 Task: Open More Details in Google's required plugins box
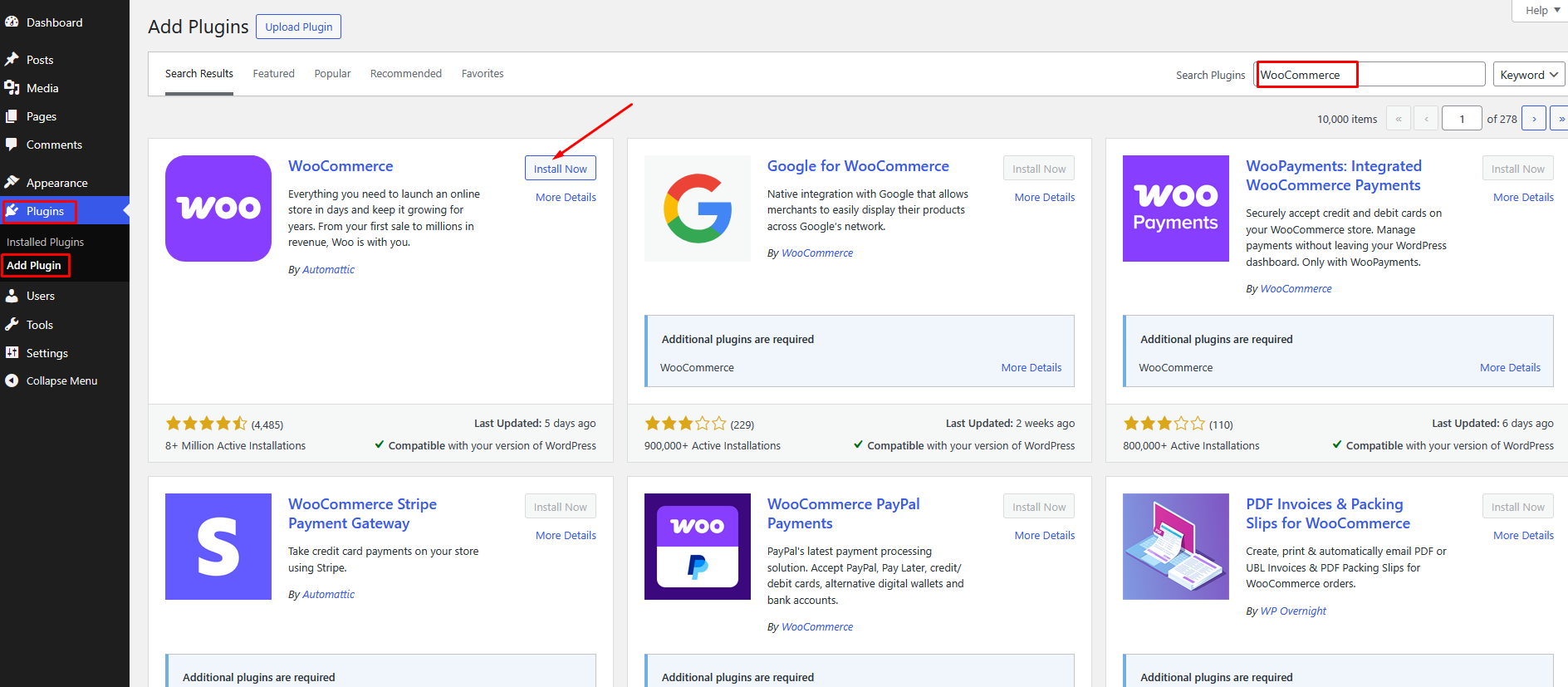1031,367
